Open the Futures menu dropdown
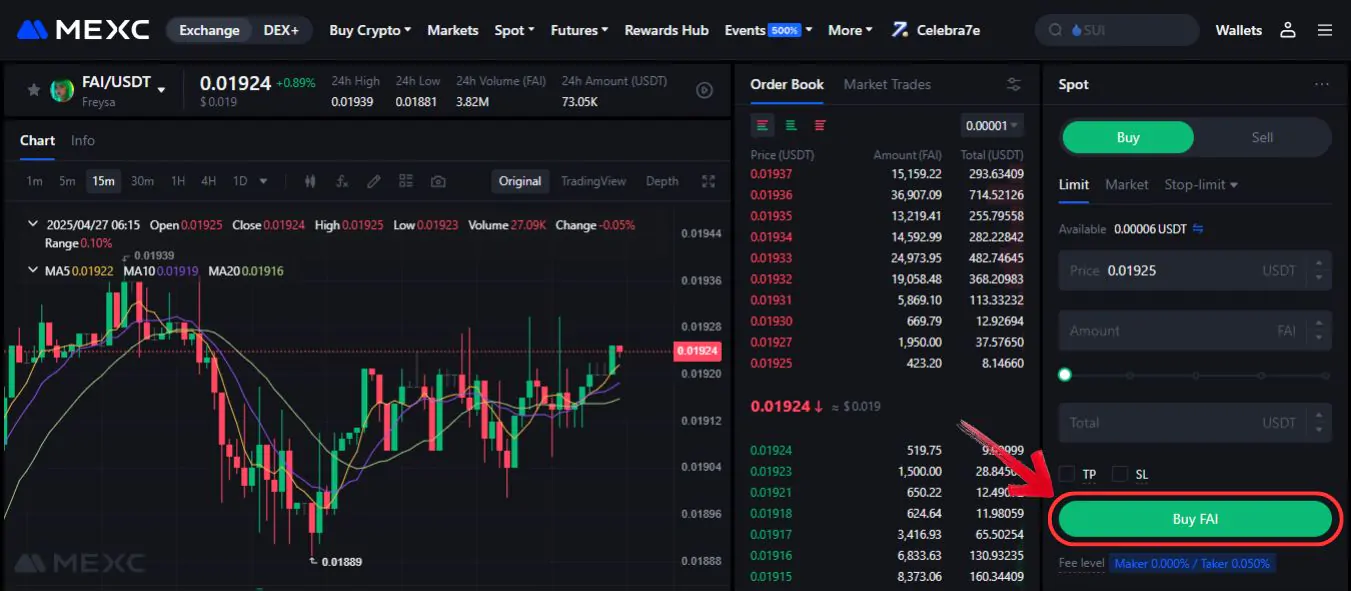The height and width of the screenshot is (591, 1351). coord(579,30)
